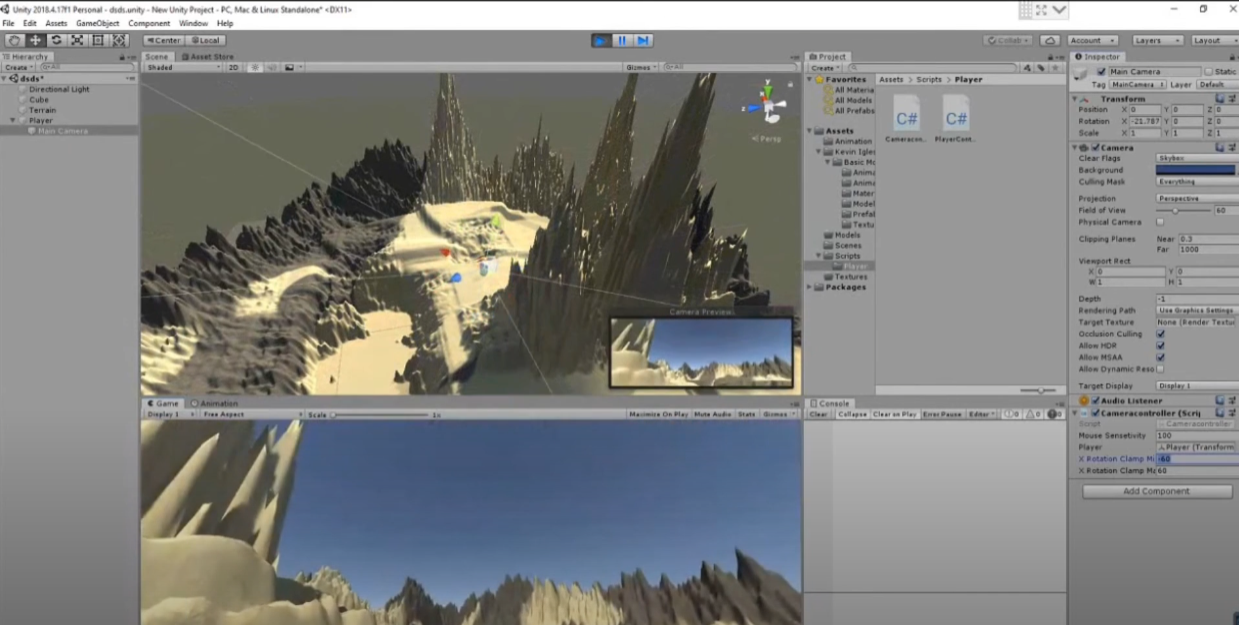The image size is (1239, 625).
Task: Select the Hand tool in the toolbar
Action: 14,40
